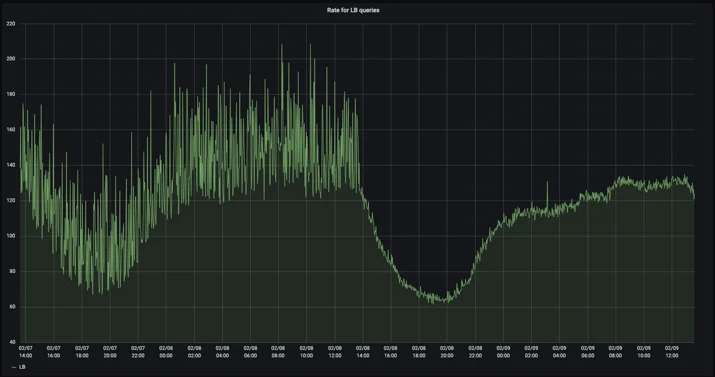Click the 140 y-axis label
The width and height of the screenshot is (715, 377).
coord(11,165)
